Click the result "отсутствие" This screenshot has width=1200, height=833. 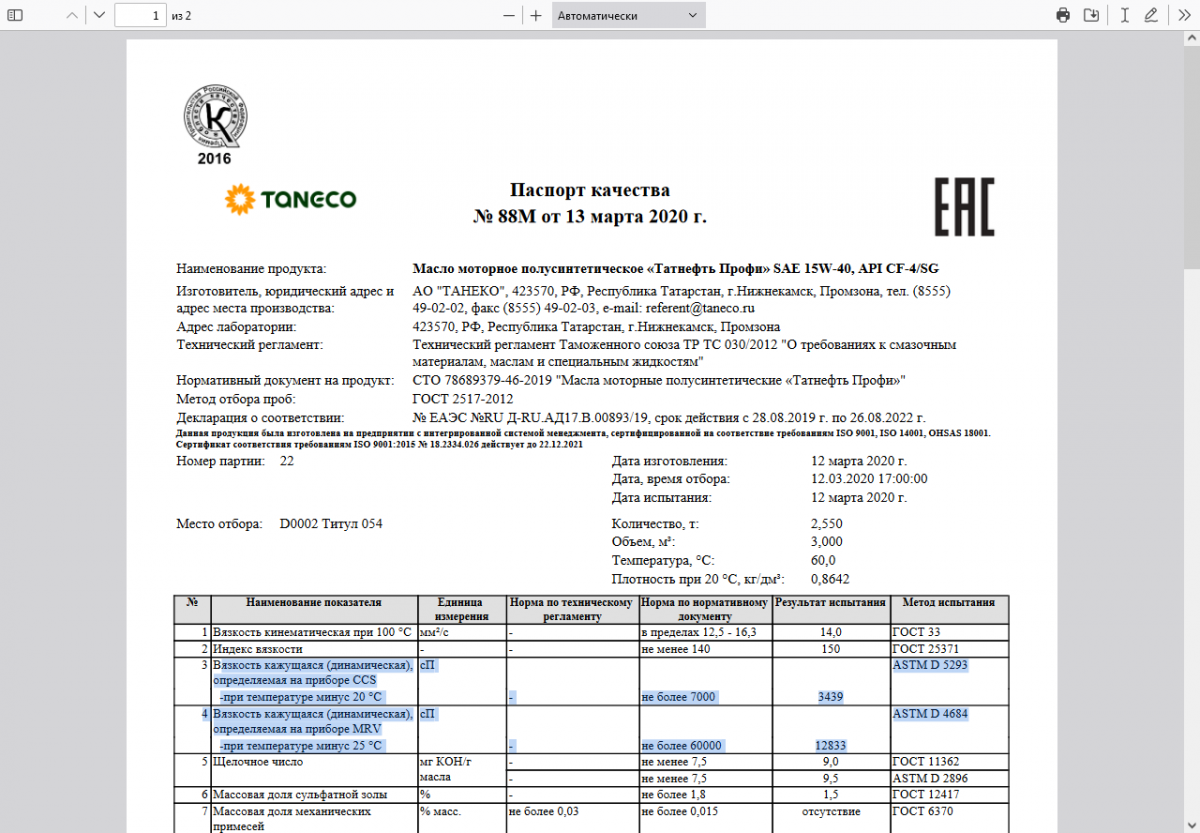(x=831, y=811)
